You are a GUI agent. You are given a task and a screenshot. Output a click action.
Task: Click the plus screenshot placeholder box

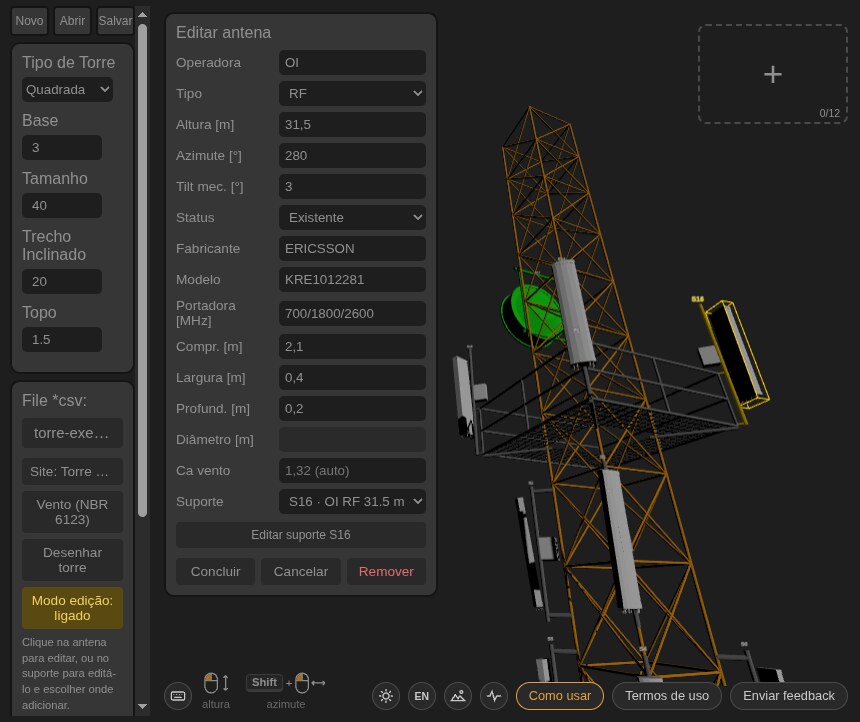click(x=773, y=74)
